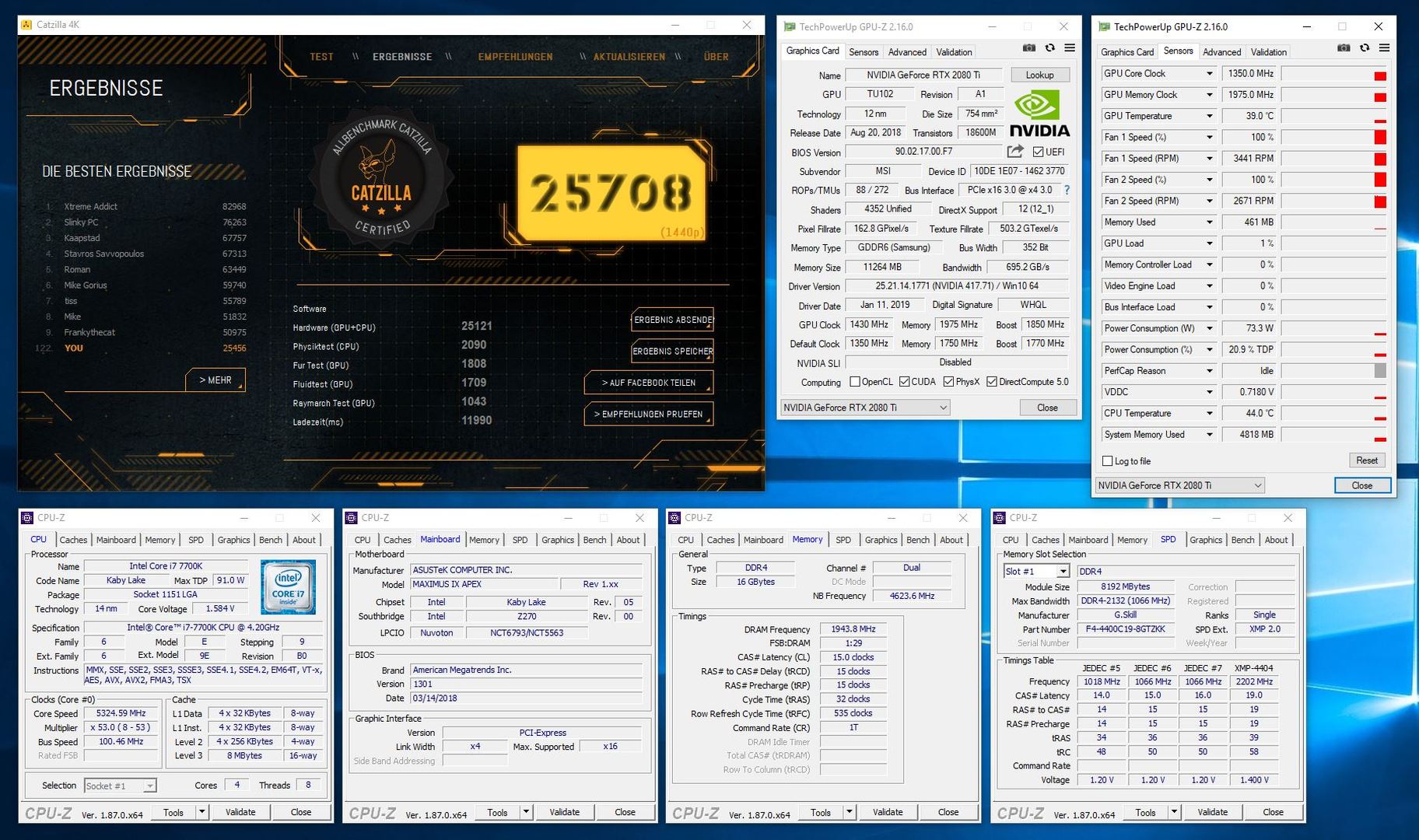Screen dimensions: 1419x840
Task: Click the Lookup button in GPU-Z
Action: 1039,75
